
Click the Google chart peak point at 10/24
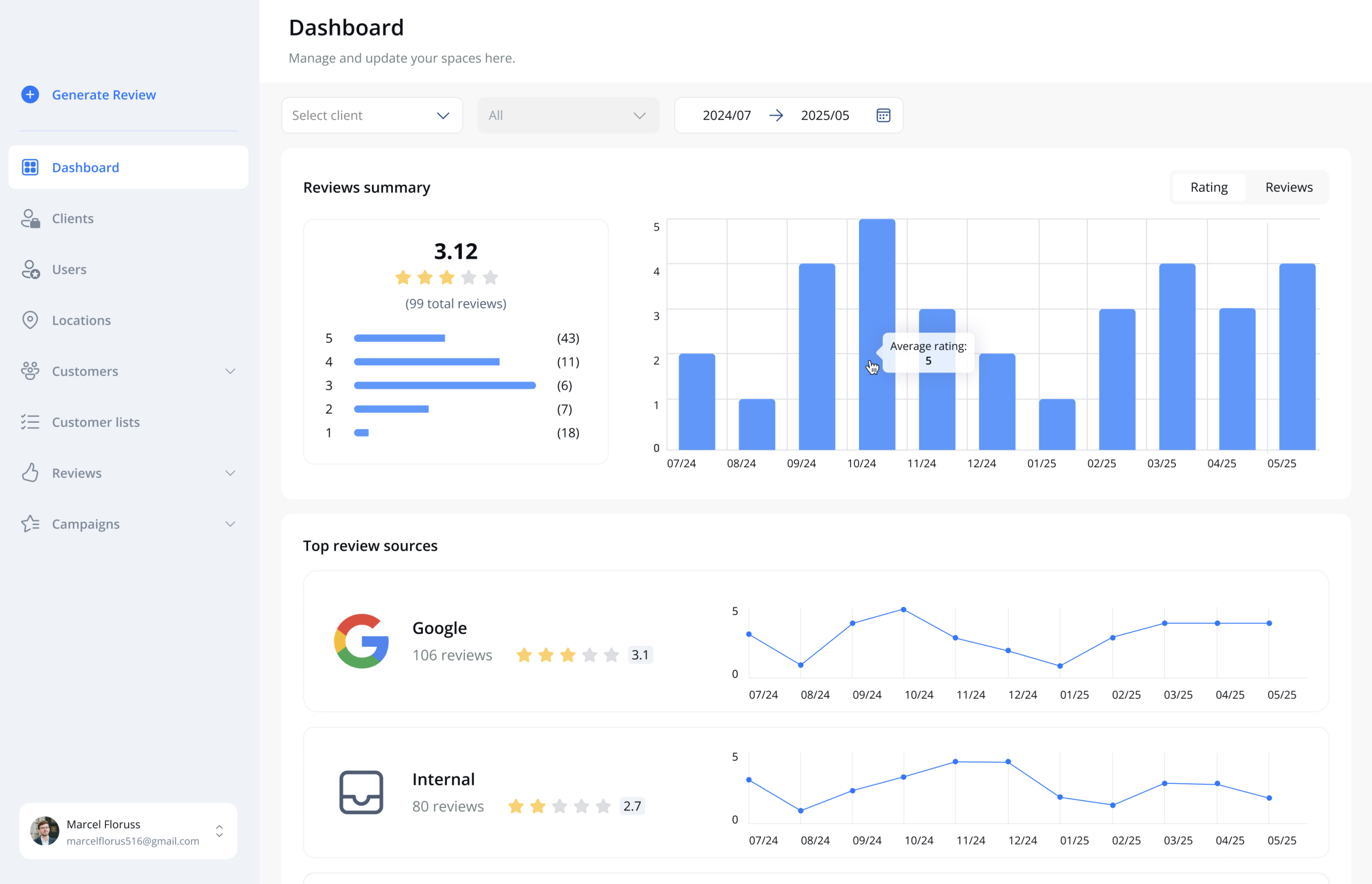pyautogui.click(x=903, y=610)
